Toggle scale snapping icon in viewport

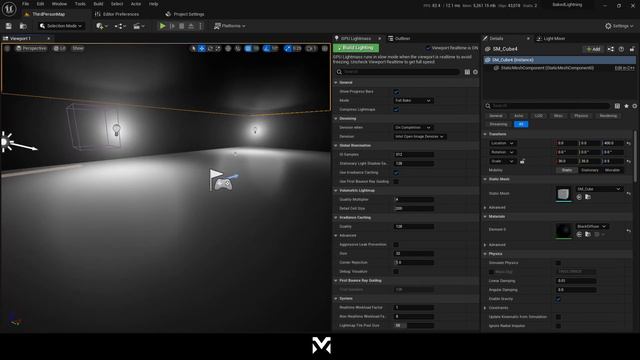(x=288, y=48)
